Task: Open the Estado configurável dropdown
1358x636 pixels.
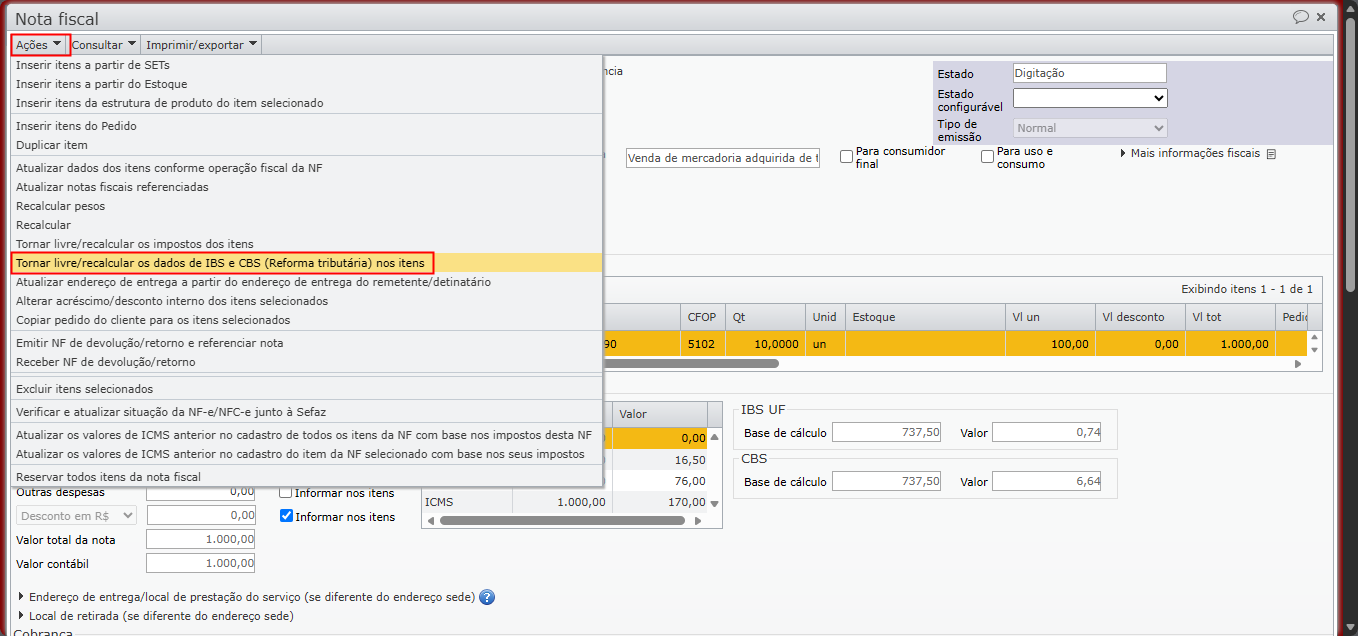Action: (1090, 98)
